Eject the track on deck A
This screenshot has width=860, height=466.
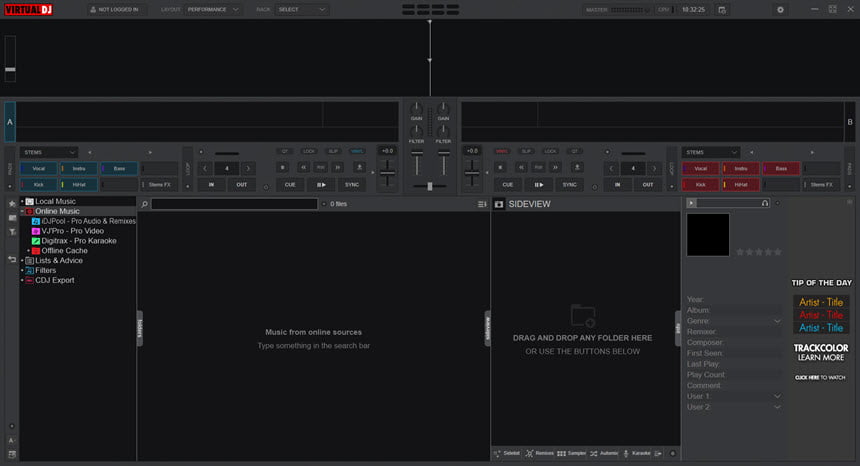point(359,167)
